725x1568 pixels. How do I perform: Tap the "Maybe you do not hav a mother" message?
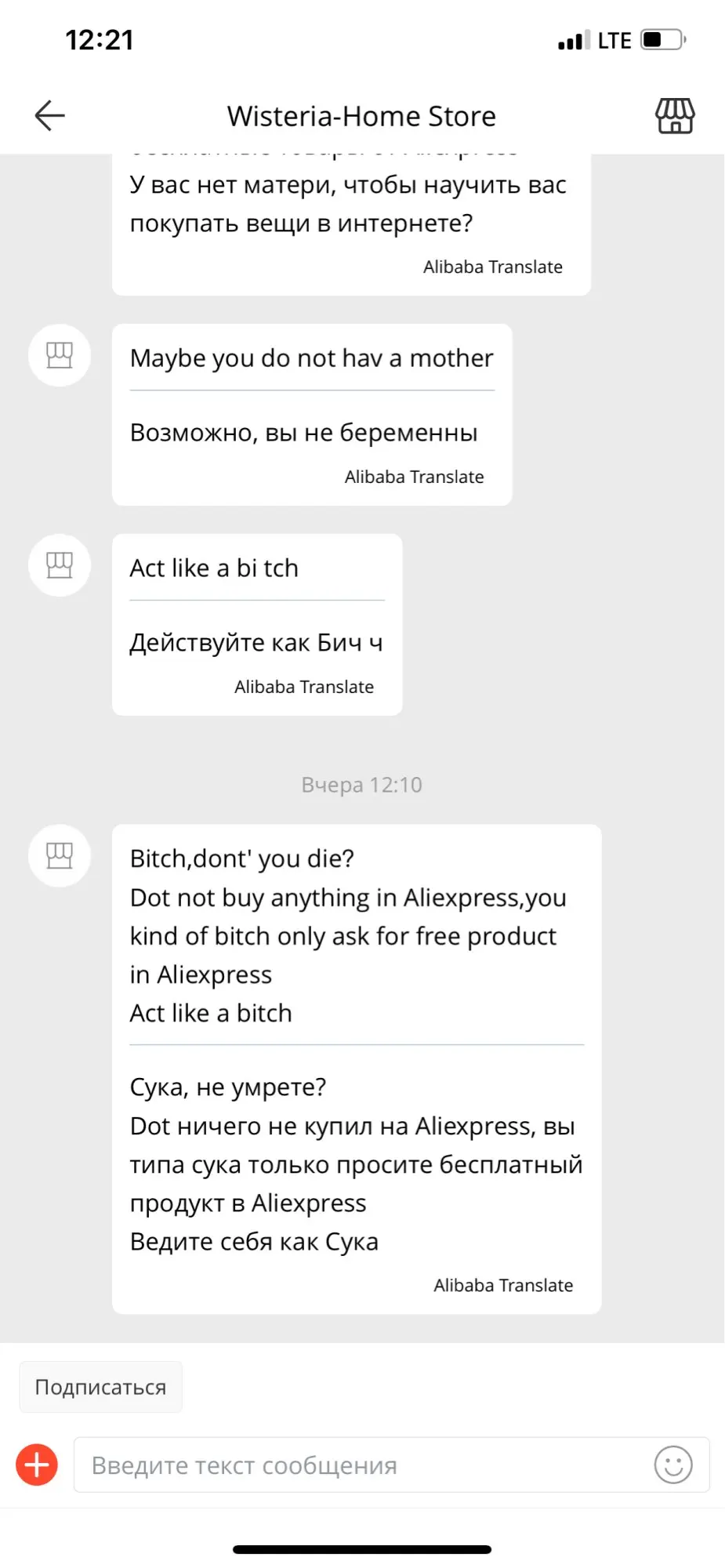coord(311,358)
